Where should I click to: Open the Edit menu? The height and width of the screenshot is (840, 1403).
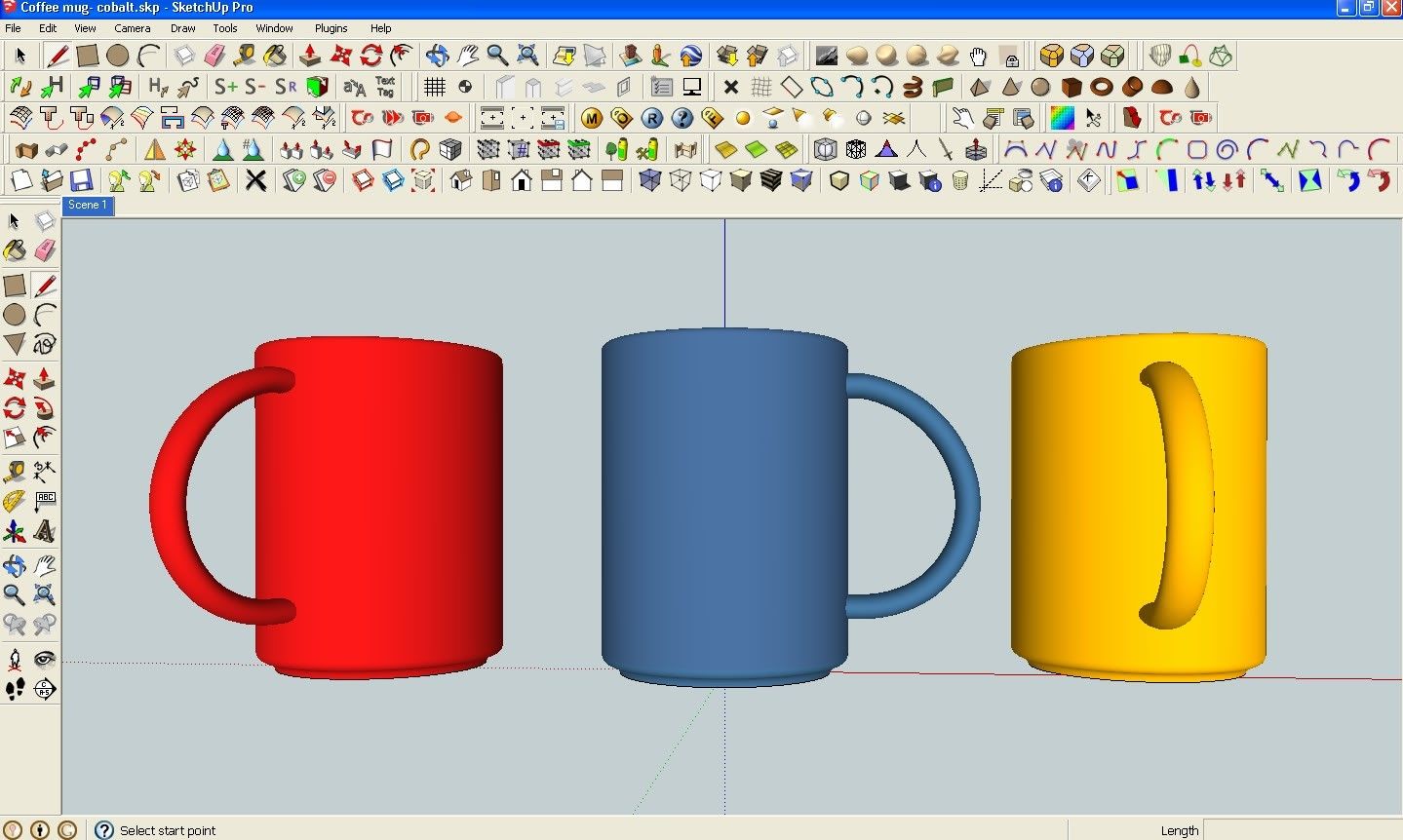(x=47, y=28)
